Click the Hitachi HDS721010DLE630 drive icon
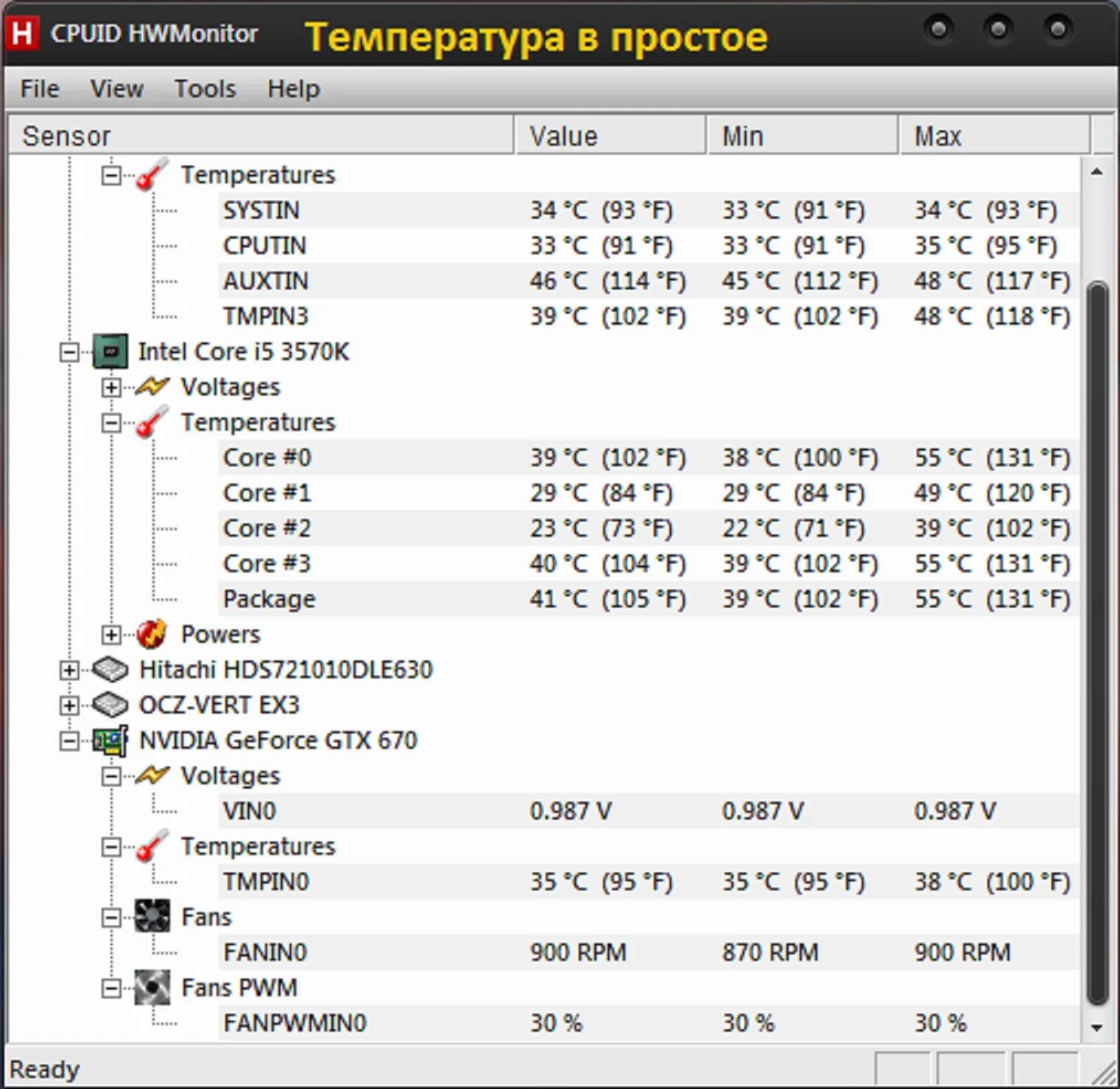Image resolution: width=1120 pixels, height=1089 pixels. [x=110, y=669]
